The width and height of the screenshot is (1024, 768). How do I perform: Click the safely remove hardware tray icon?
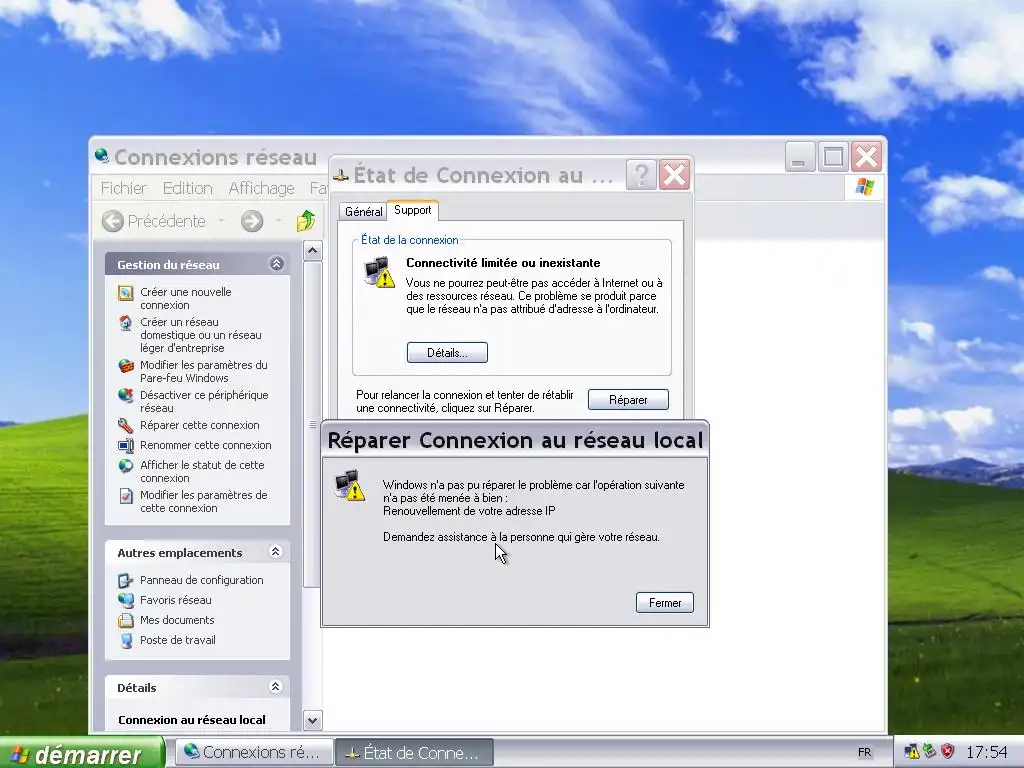929,752
